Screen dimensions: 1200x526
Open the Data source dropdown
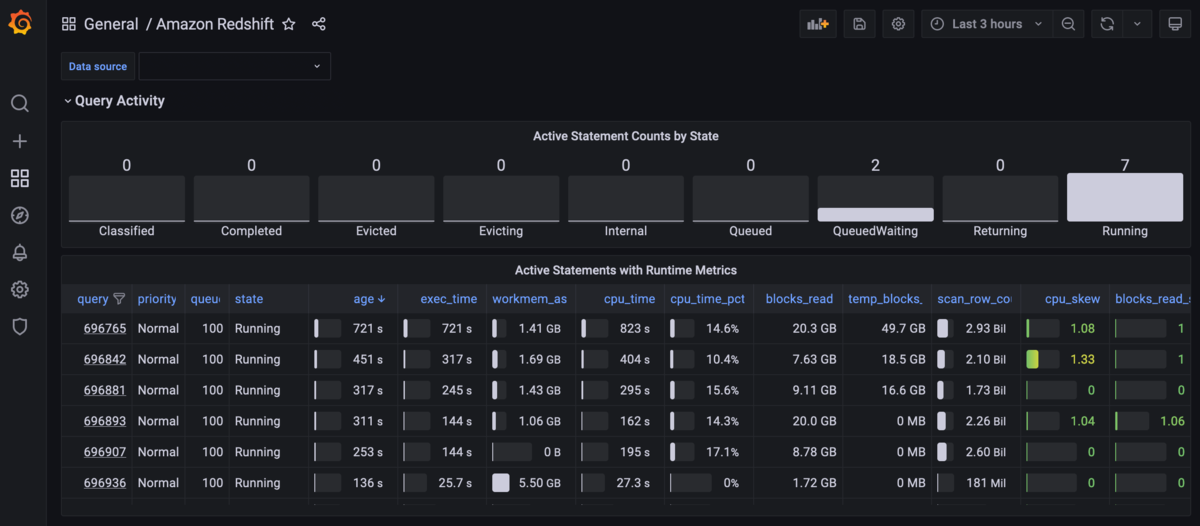coord(234,66)
